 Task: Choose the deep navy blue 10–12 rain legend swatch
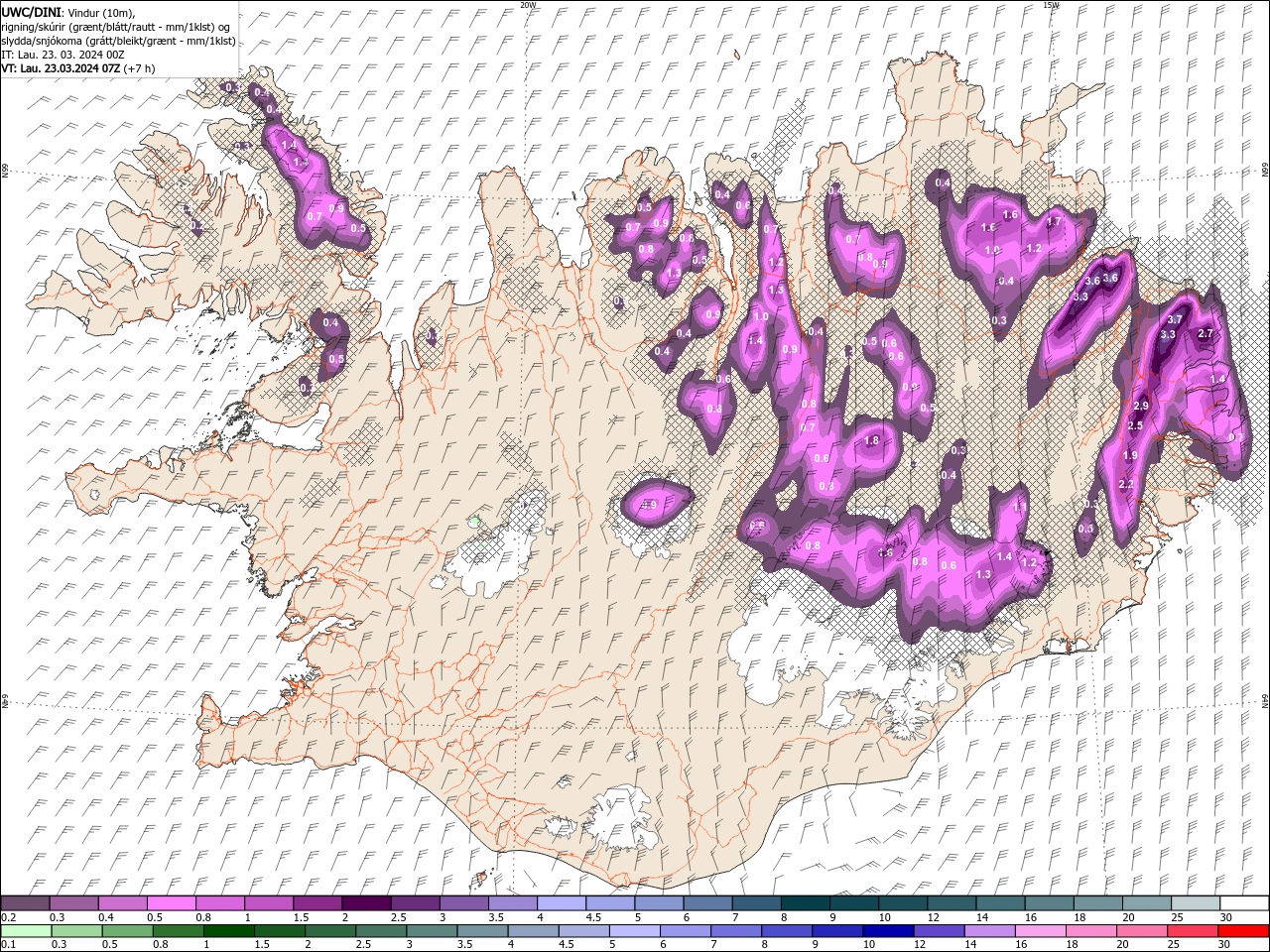[x=888, y=931]
